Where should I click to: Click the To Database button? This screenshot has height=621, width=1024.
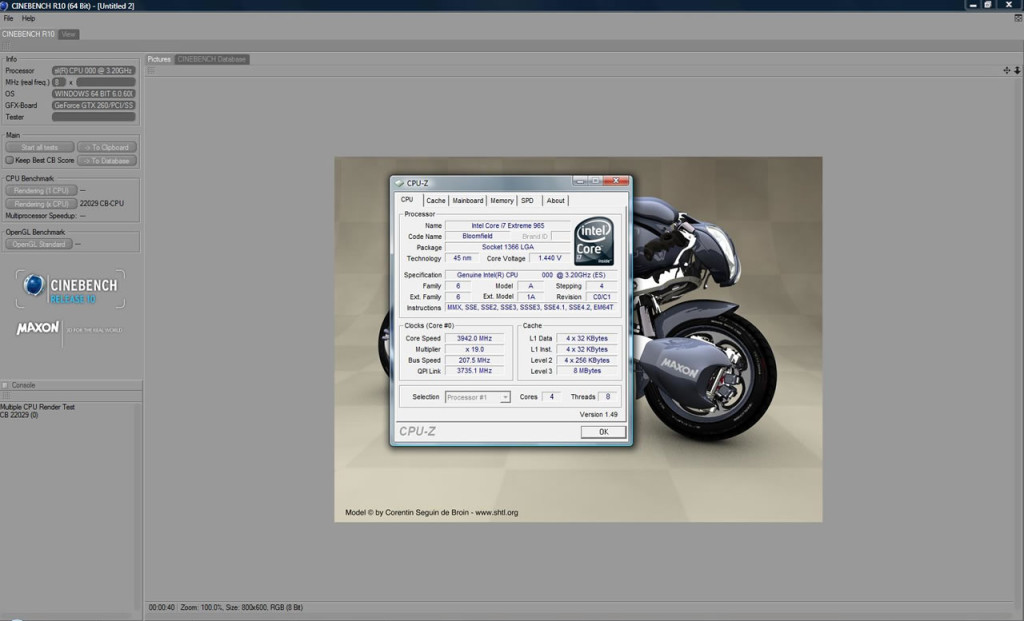[x=108, y=161]
